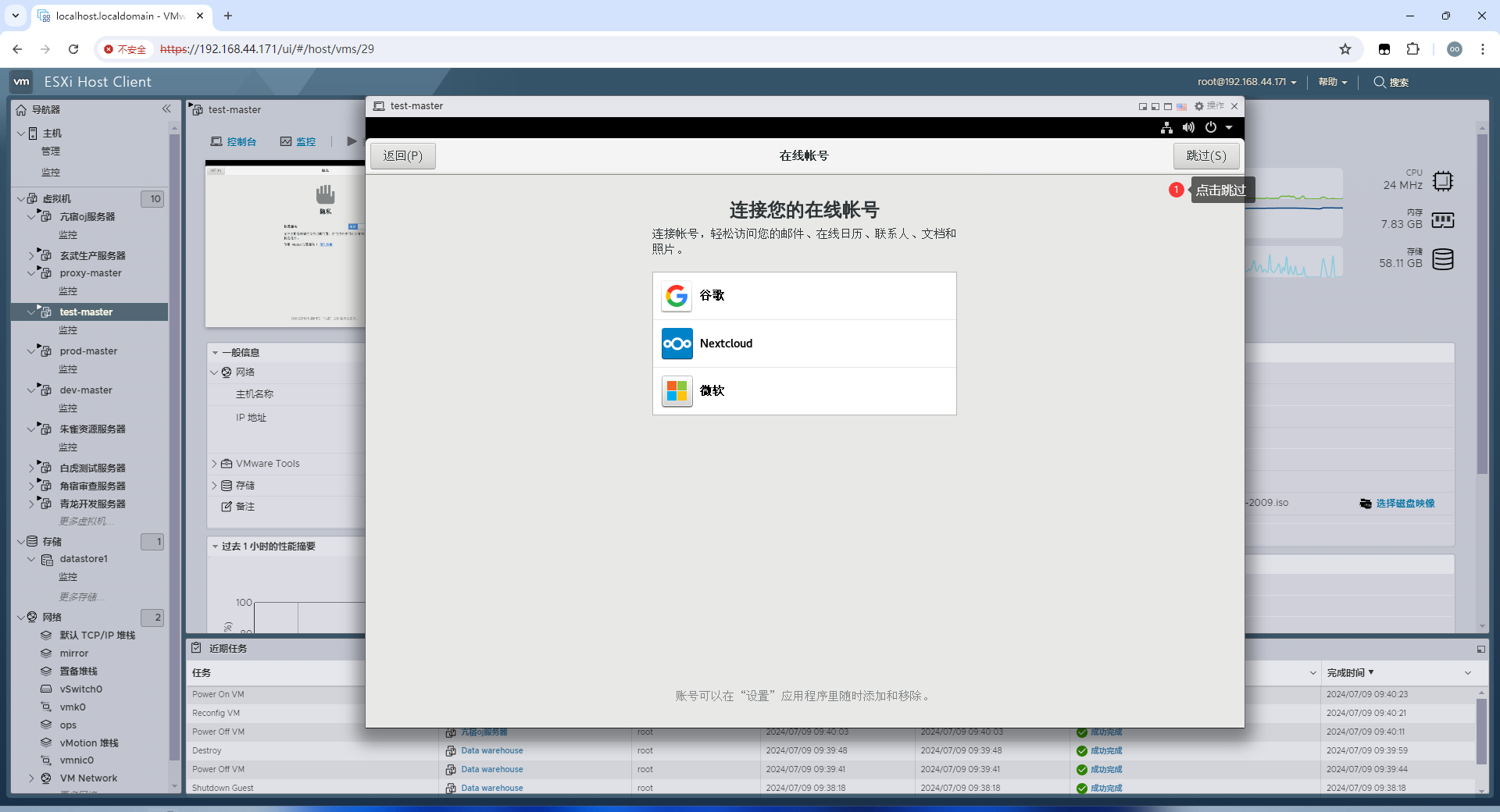The height and width of the screenshot is (812, 1500).
Task: Click the guest volume speaker icon
Action: click(1188, 127)
